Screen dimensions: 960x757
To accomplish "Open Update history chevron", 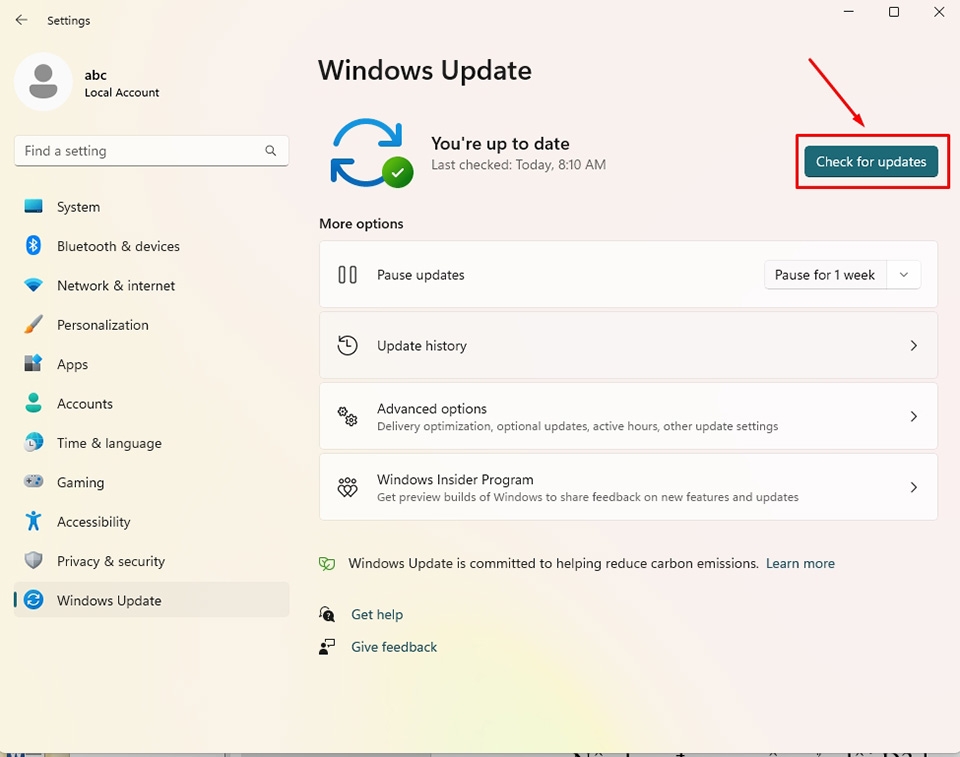I will coord(913,345).
